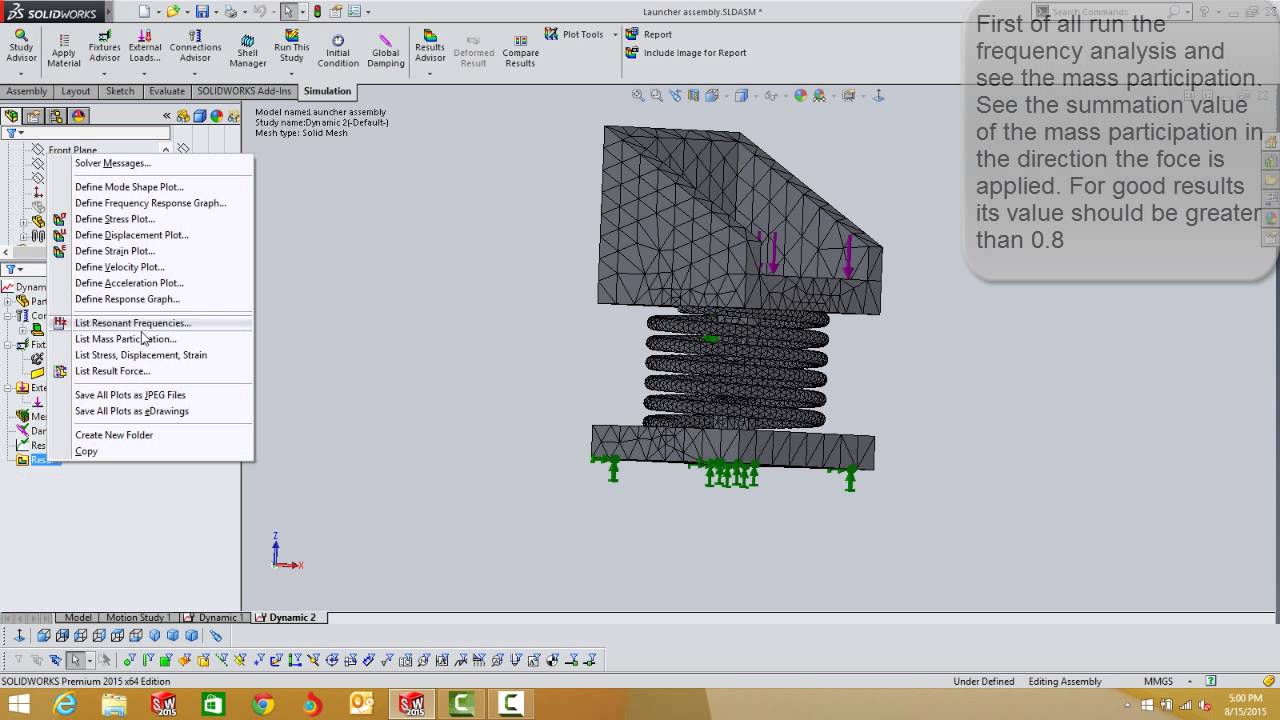Open Connections Advisor

point(195,47)
